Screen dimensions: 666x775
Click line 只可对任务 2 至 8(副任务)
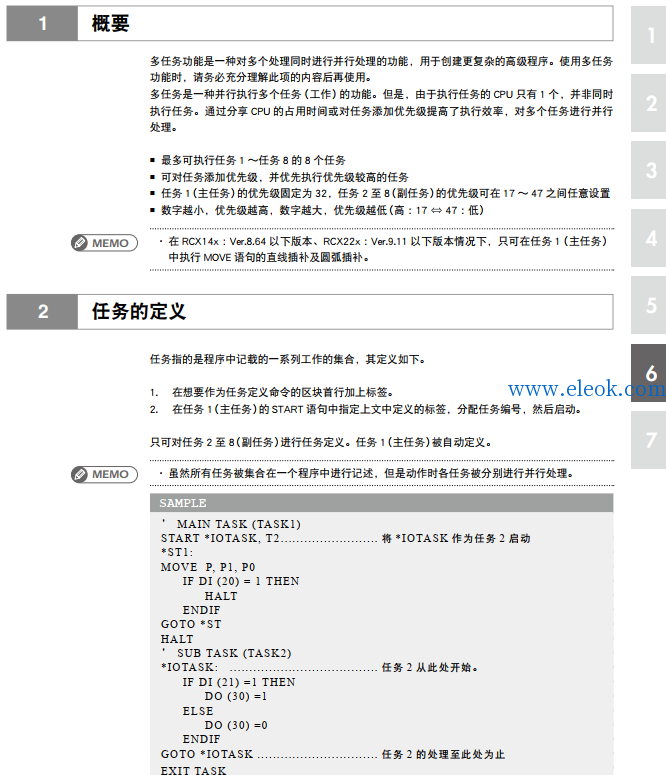tap(321, 442)
